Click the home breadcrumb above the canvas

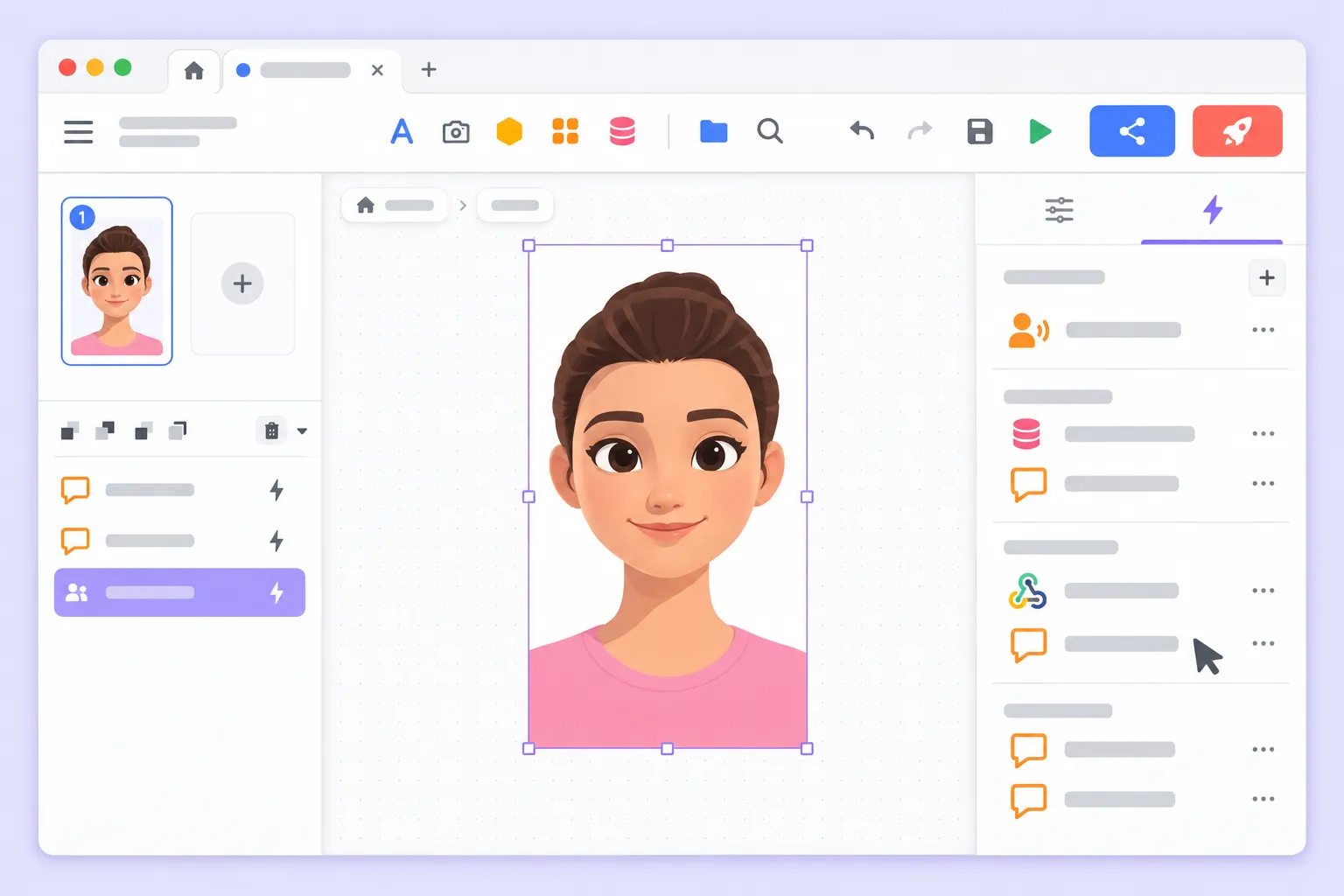pyautogui.click(x=395, y=206)
